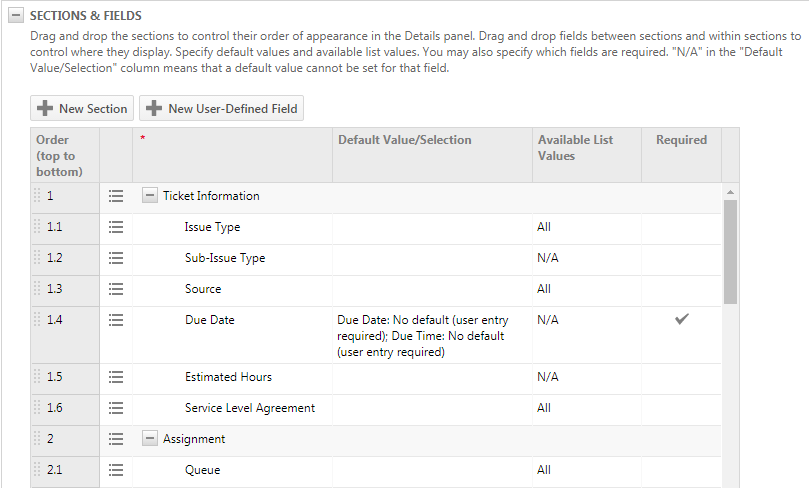Collapse the Ticket Information section
809x488 pixels.
click(150, 196)
